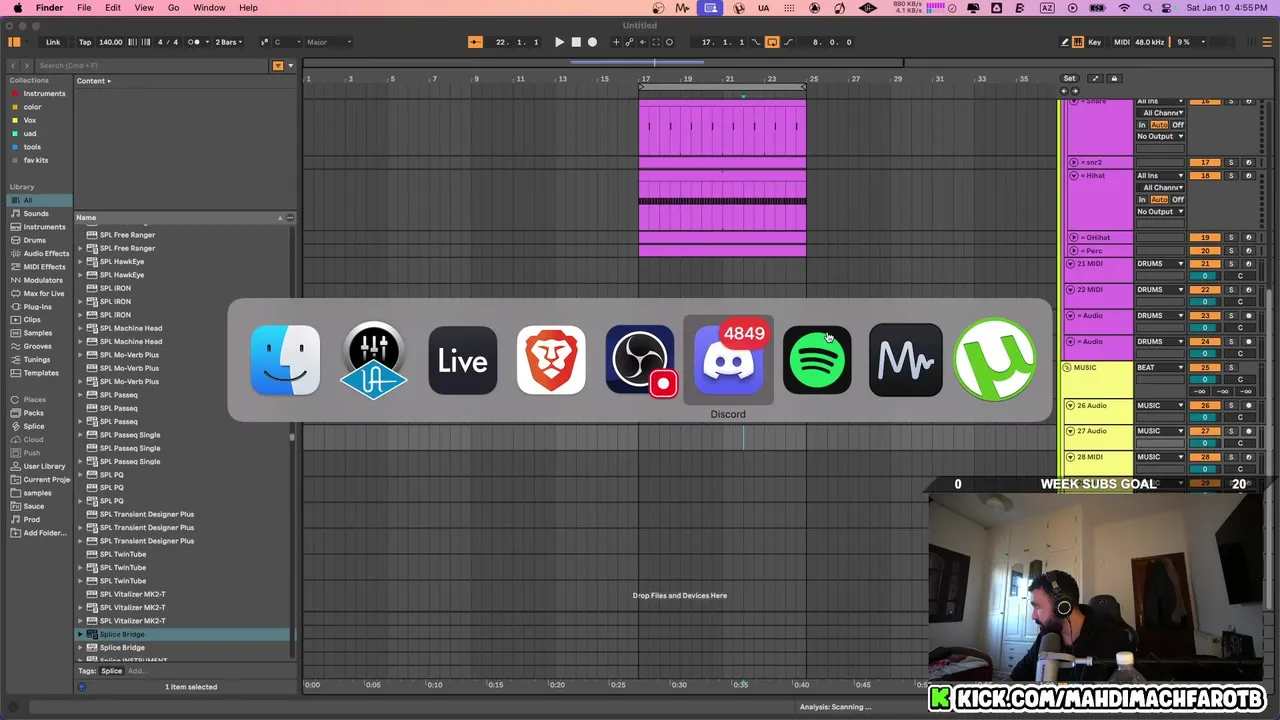The height and width of the screenshot is (720, 1280).
Task: Click the Tap tempo button
Action: [x=85, y=42]
